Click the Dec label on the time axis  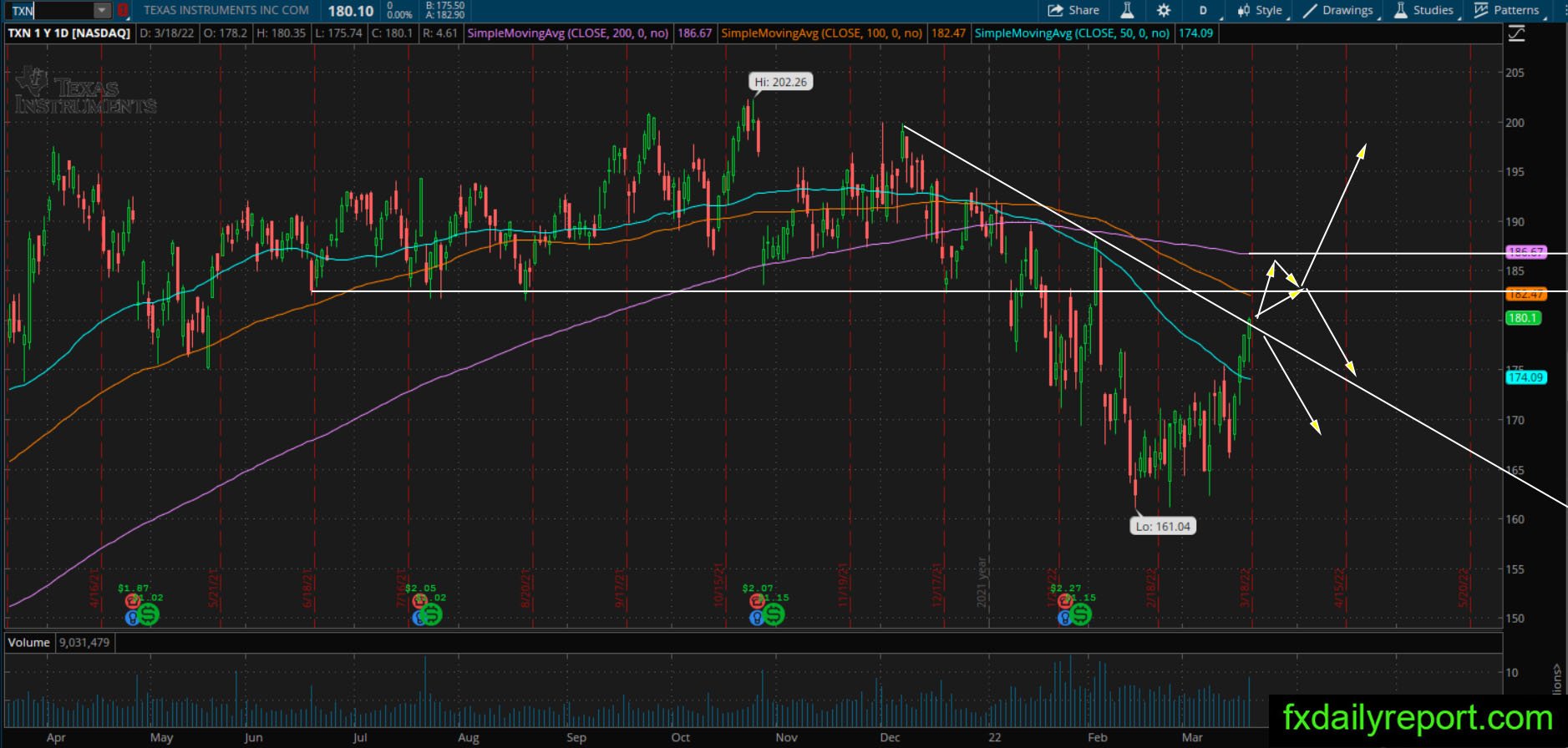(890, 738)
